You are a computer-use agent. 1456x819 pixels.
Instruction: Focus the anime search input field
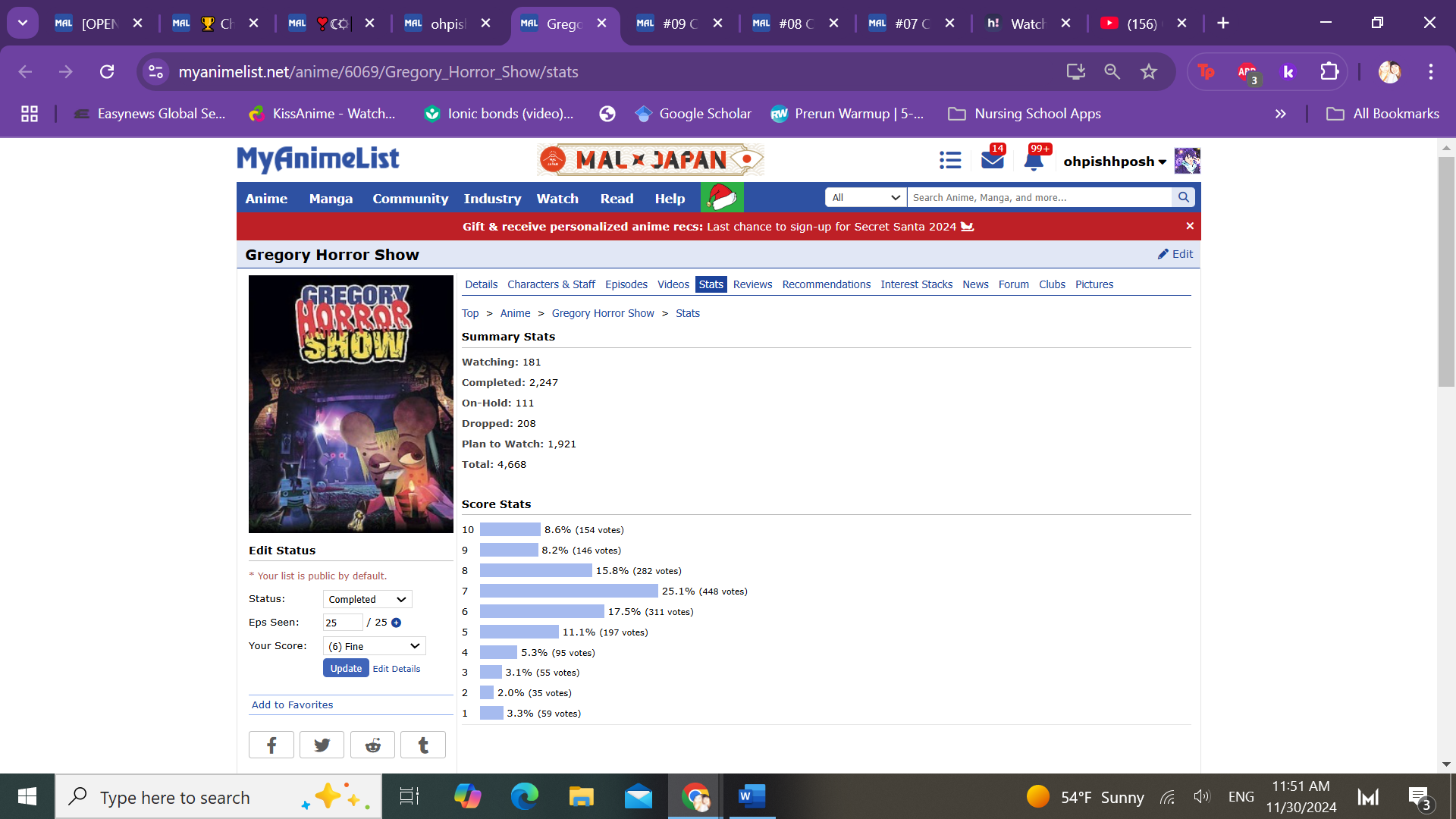point(1039,197)
